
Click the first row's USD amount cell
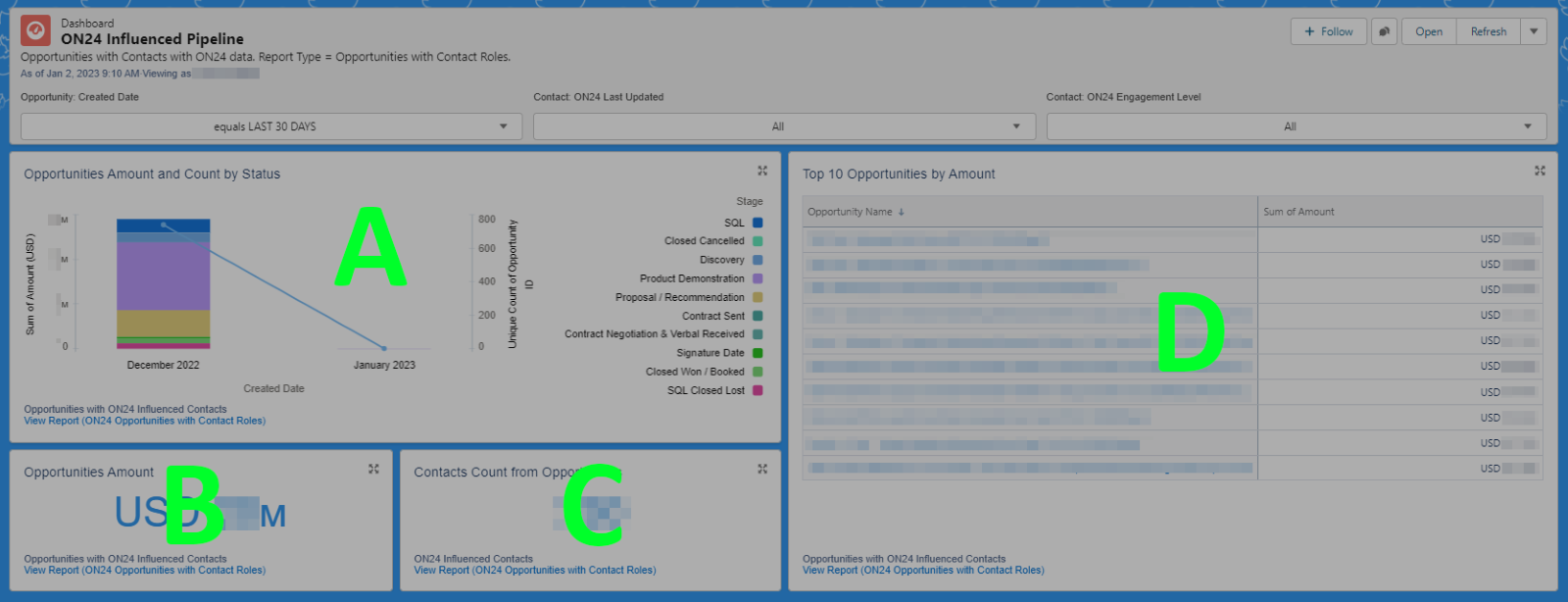[x=1400, y=239]
